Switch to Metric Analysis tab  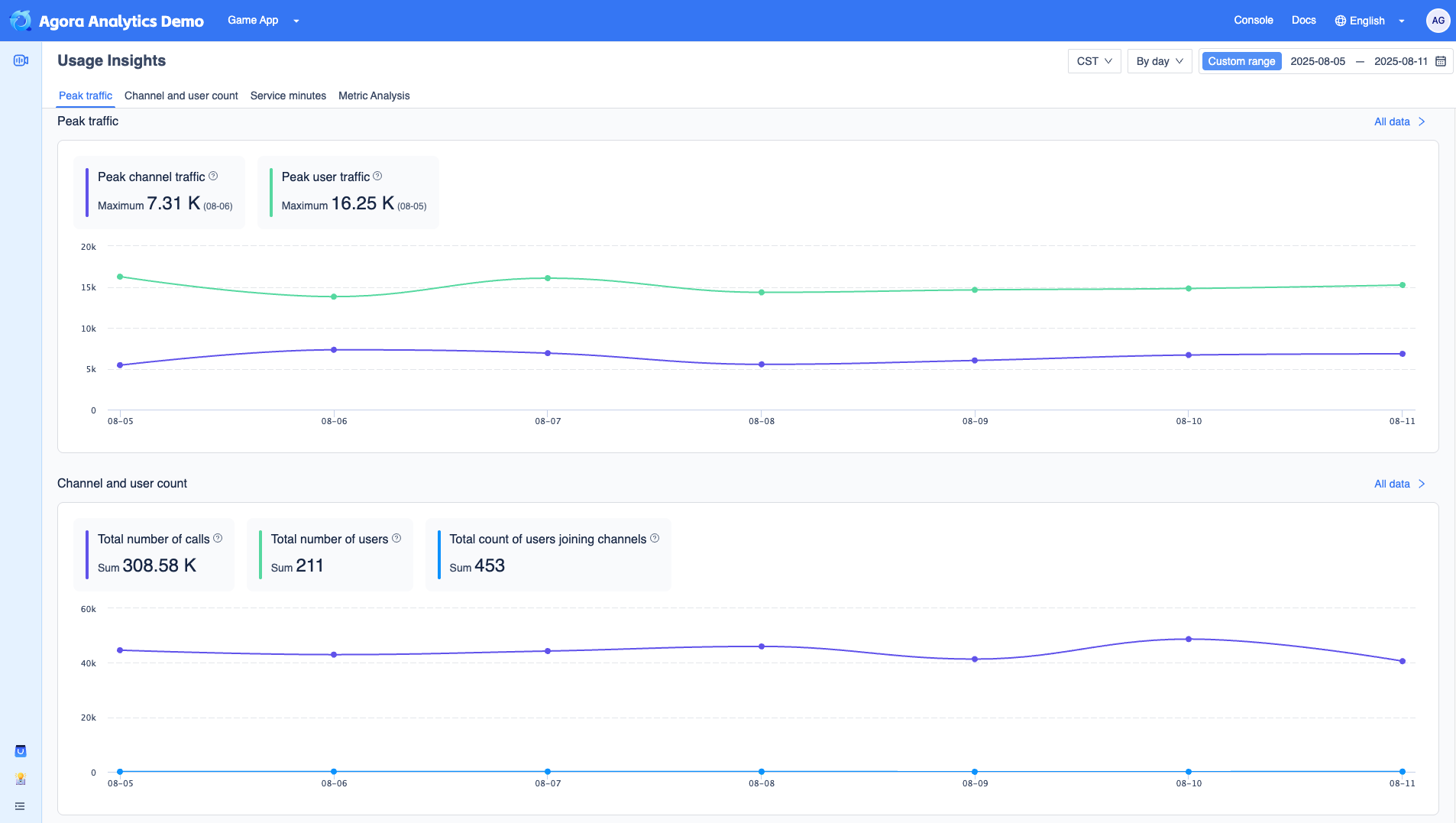[374, 96]
